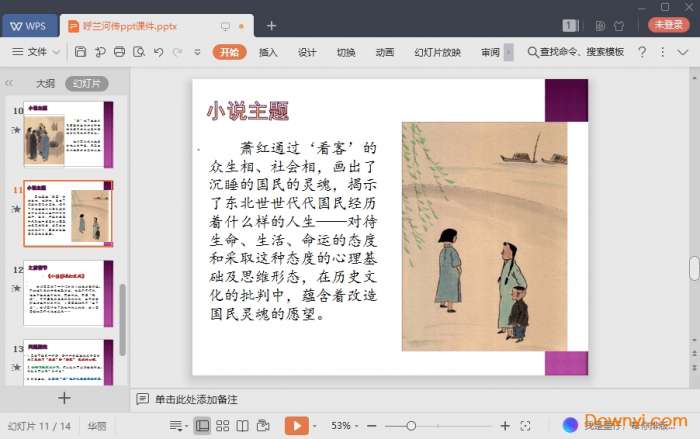
Task: Click the document icon beside the shirt icon
Action: pos(600,25)
